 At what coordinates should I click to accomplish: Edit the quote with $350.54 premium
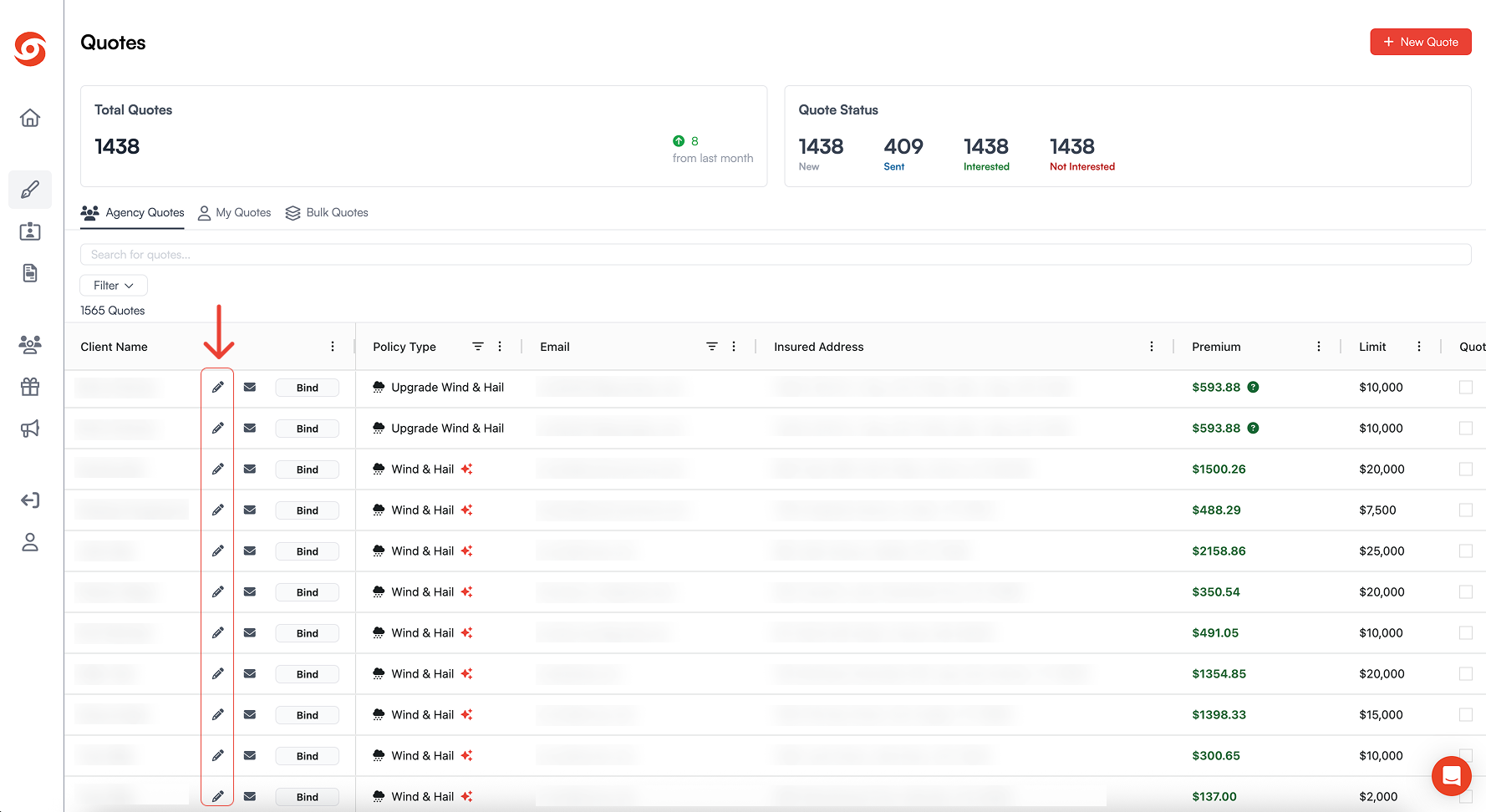pyautogui.click(x=218, y=591)
